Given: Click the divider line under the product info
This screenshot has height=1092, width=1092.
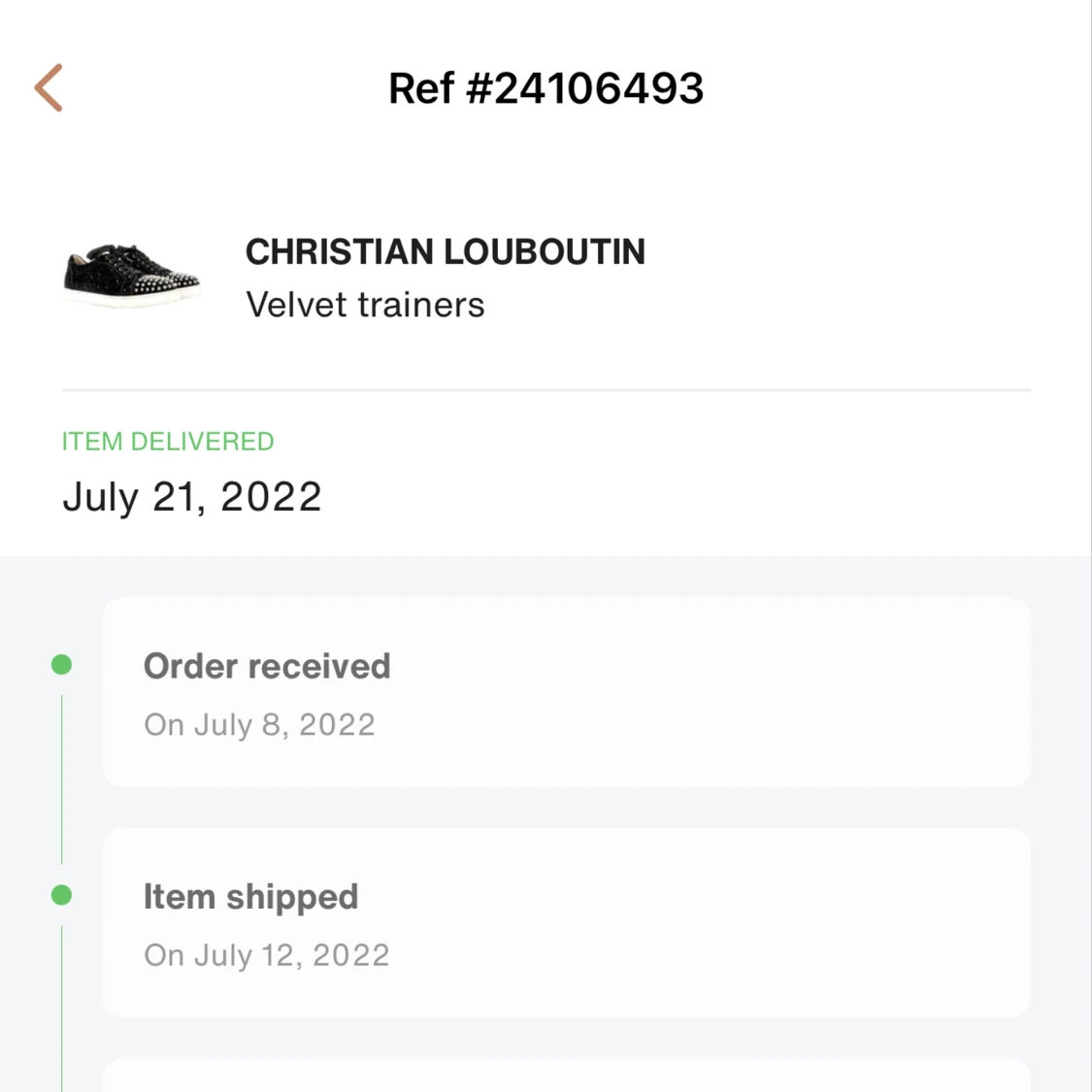Looking at the screenshot, I should (546, 390).
